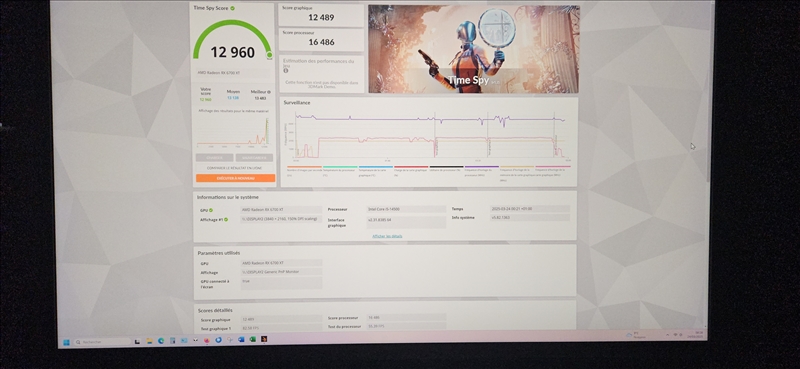
Task: Show hidden system tray icons
Action: pyautogui.click(x=667, y=334)
